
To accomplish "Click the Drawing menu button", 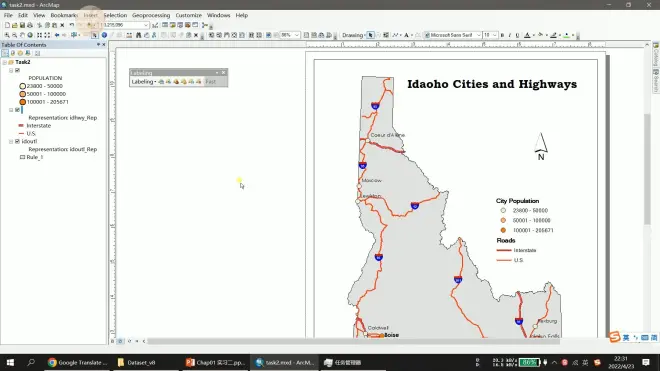I will [x=354, y=35].
